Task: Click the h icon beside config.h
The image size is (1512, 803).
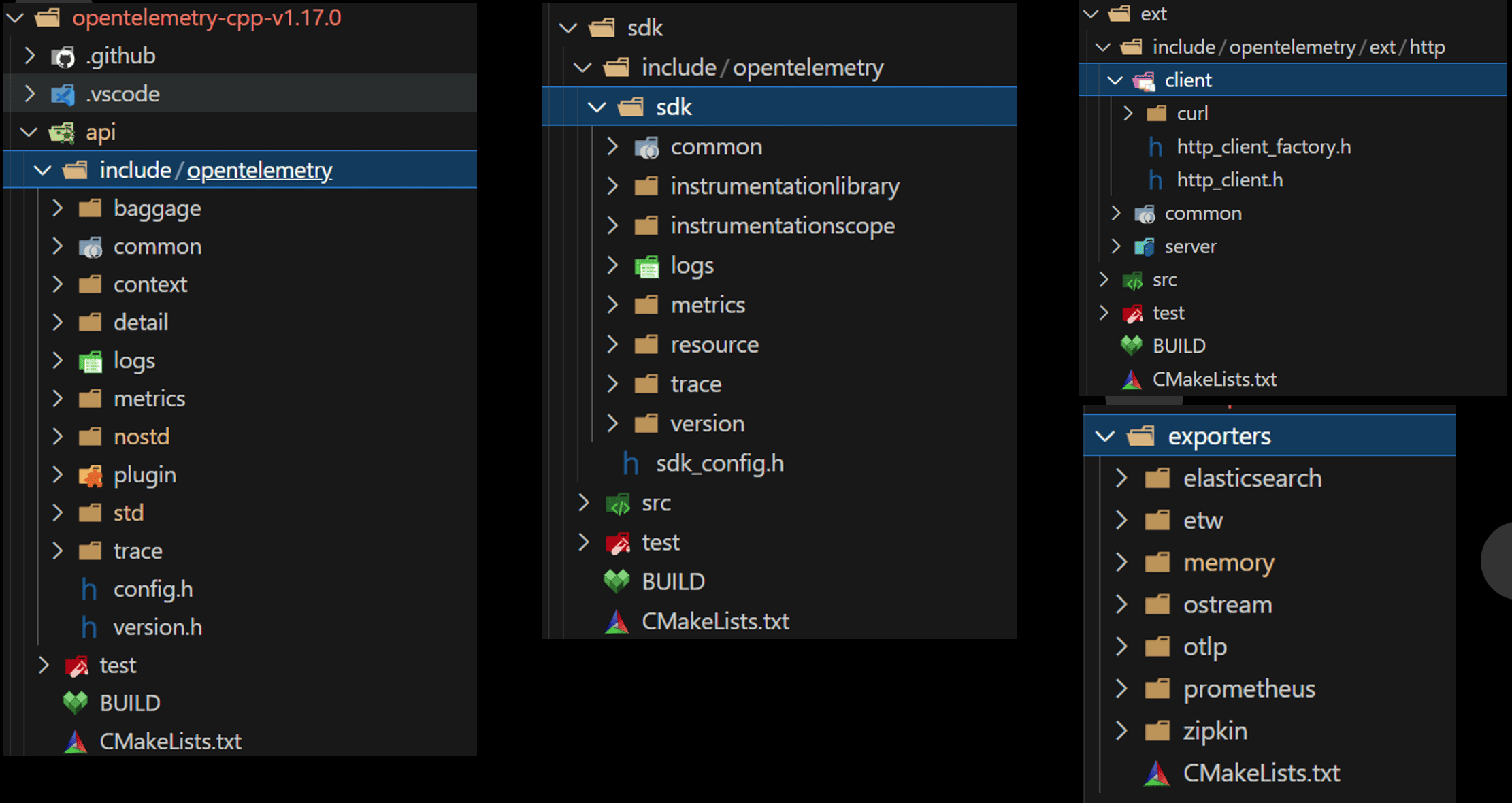Action: coord(88,589)
